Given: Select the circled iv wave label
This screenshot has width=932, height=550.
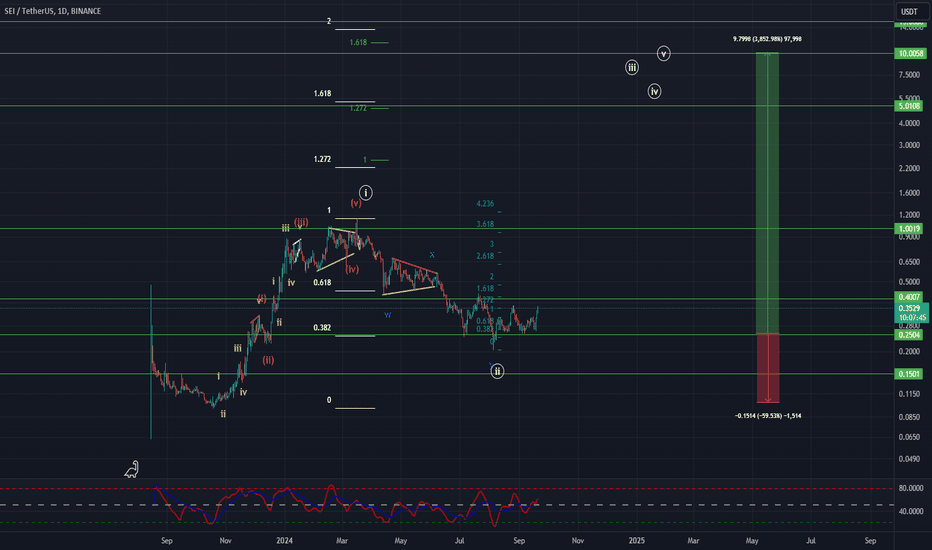Looking at the screenshot, I should tap(654, 91).
